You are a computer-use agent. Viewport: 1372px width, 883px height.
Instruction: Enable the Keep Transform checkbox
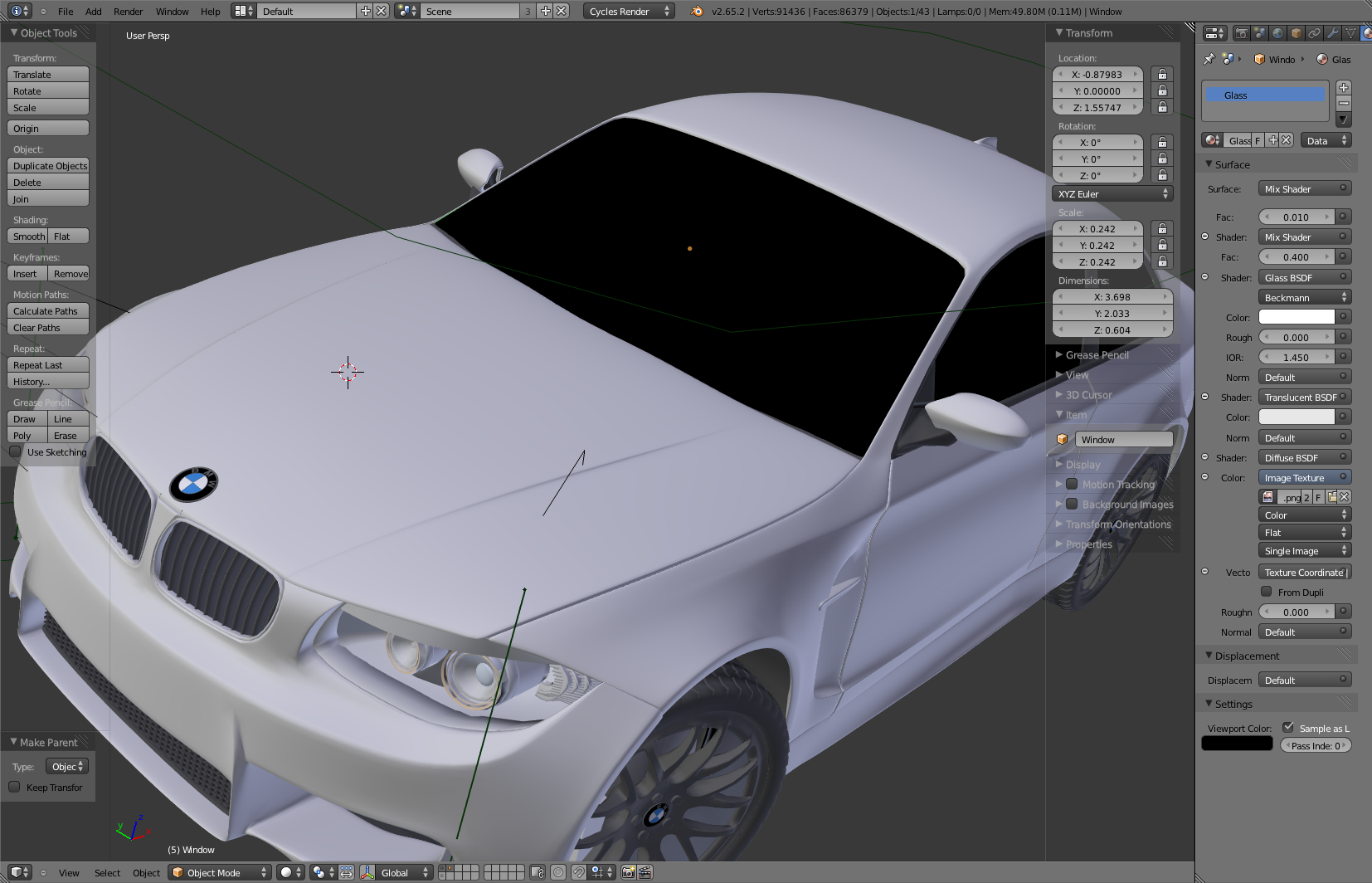[x=15, y=788]
